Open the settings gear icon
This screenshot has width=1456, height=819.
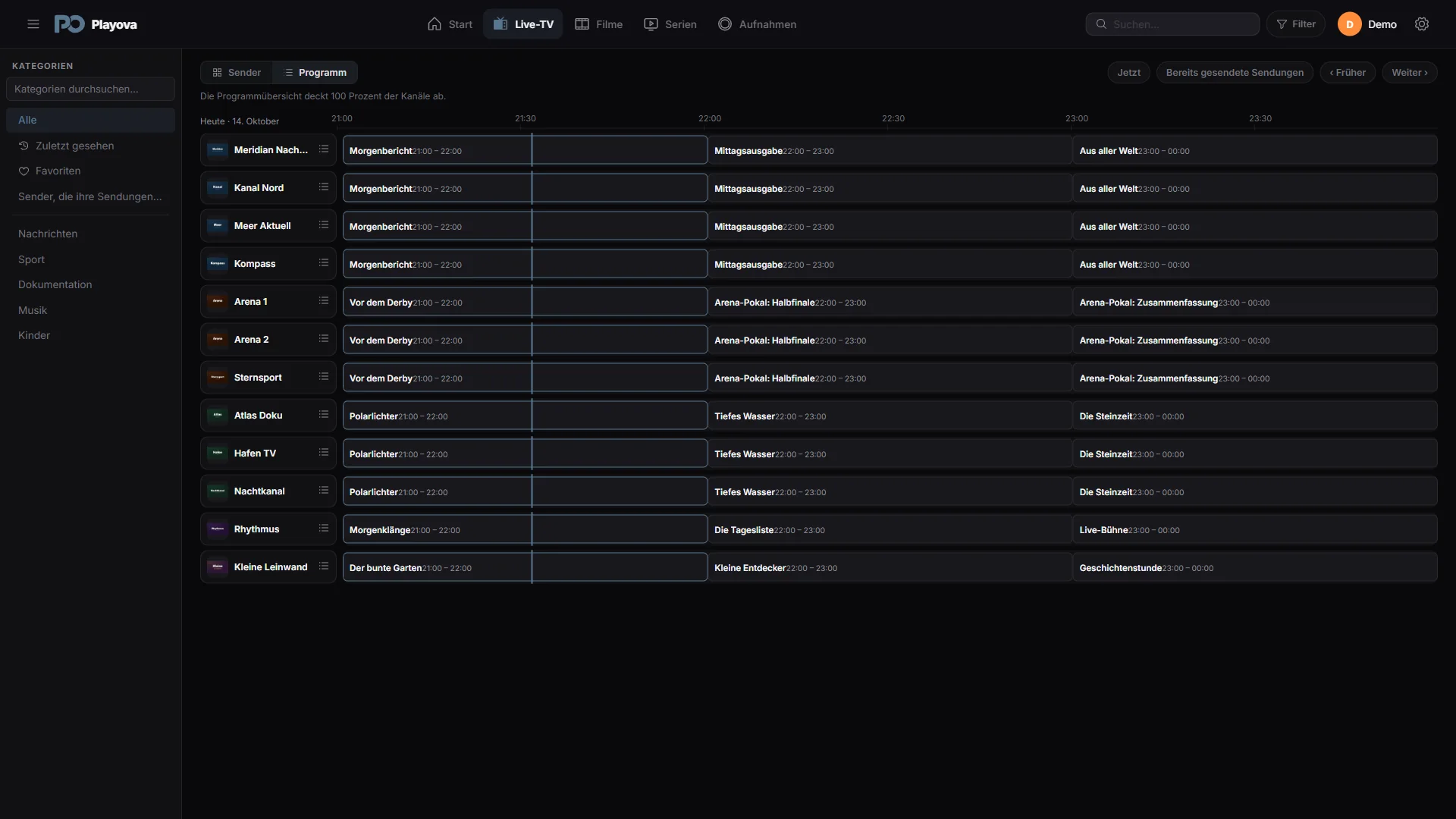point(1422,24)
